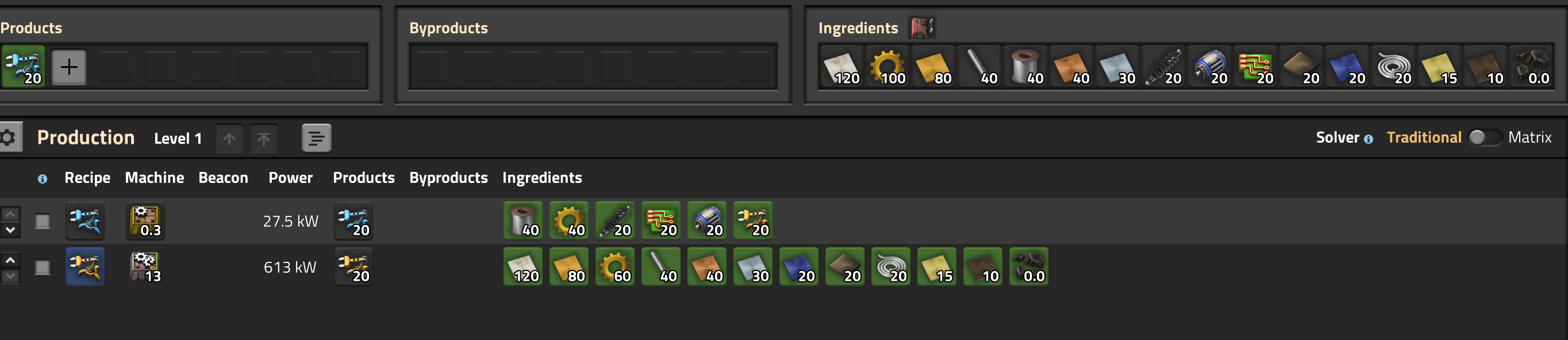Click the machine icon showing 13
The width and height of the screenshot is (1568, 340).
pyautogui.click(x=145, y=267)
